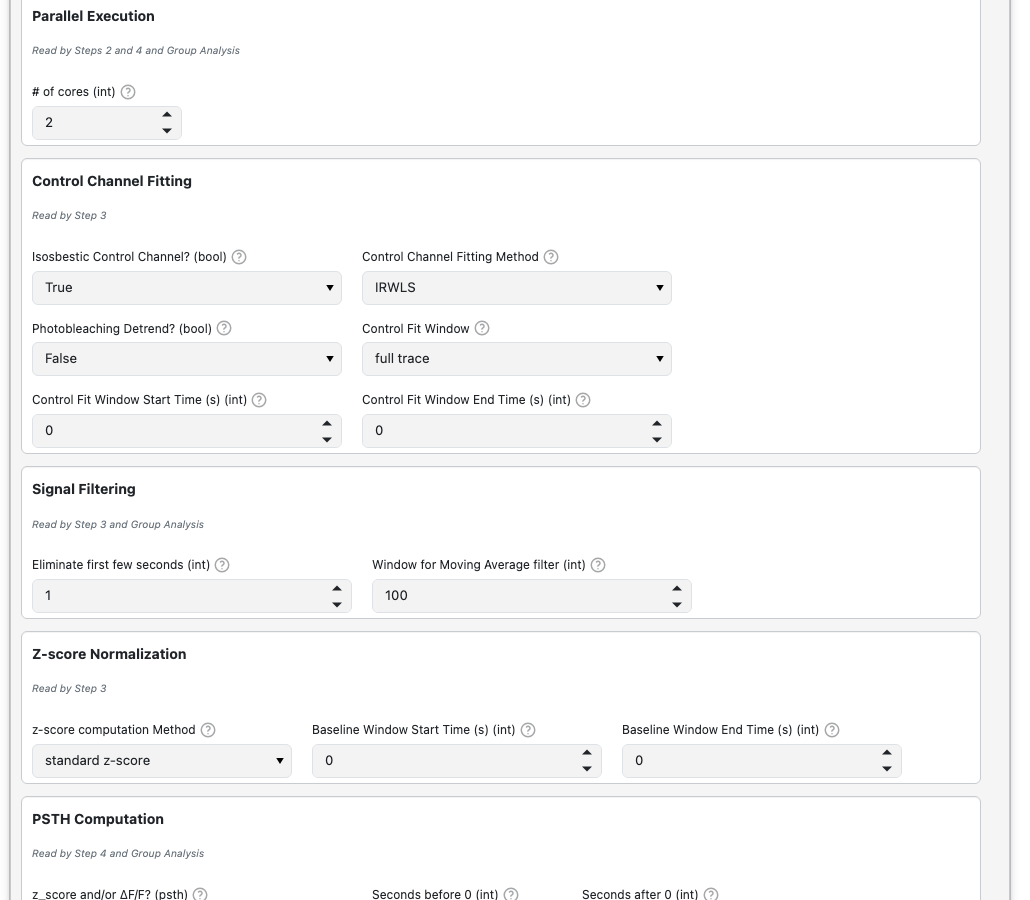Show help for z-score computation Method
The image size is (1030, 900).
208,730
